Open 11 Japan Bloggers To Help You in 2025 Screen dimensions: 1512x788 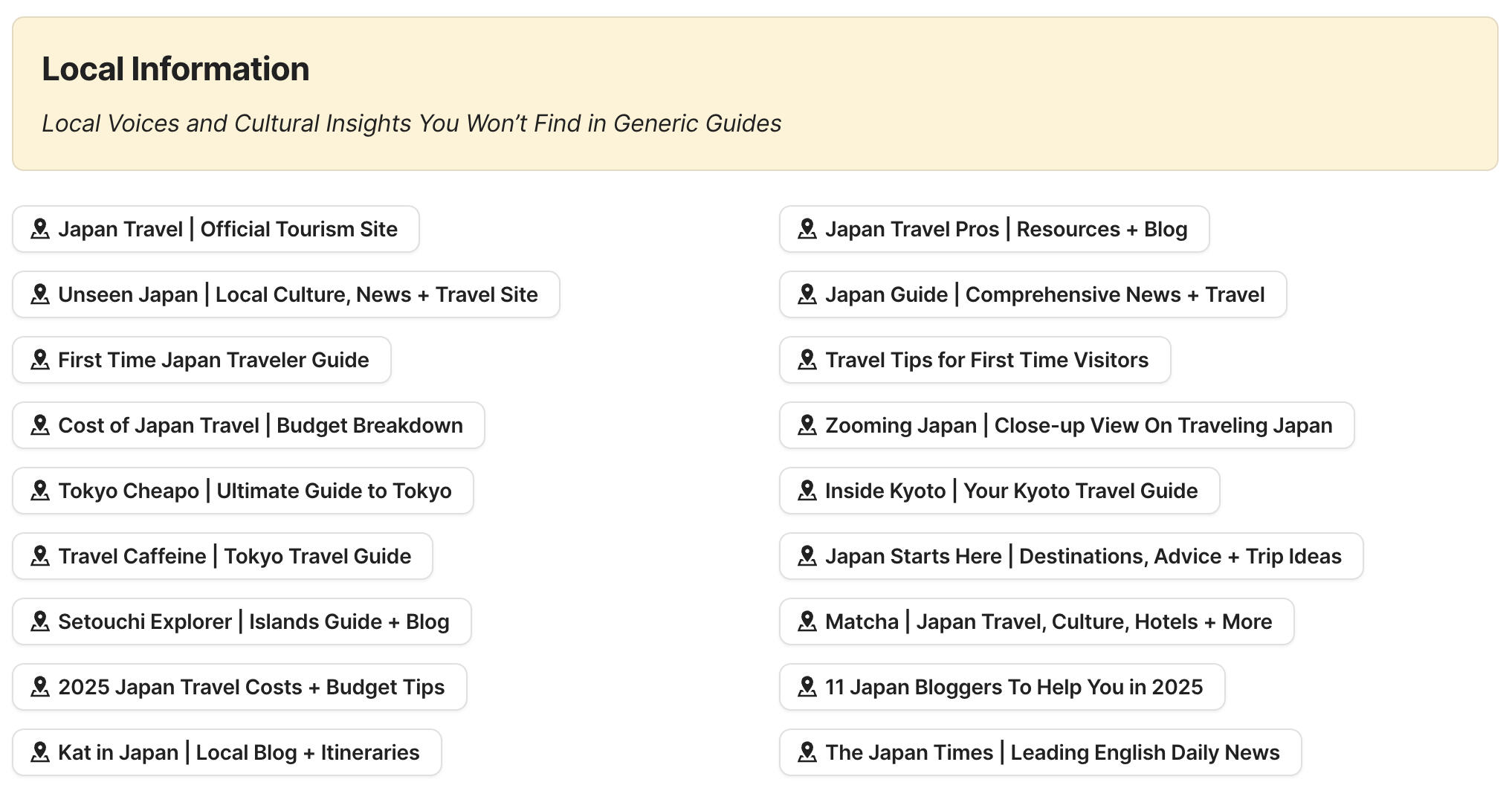1001,687
